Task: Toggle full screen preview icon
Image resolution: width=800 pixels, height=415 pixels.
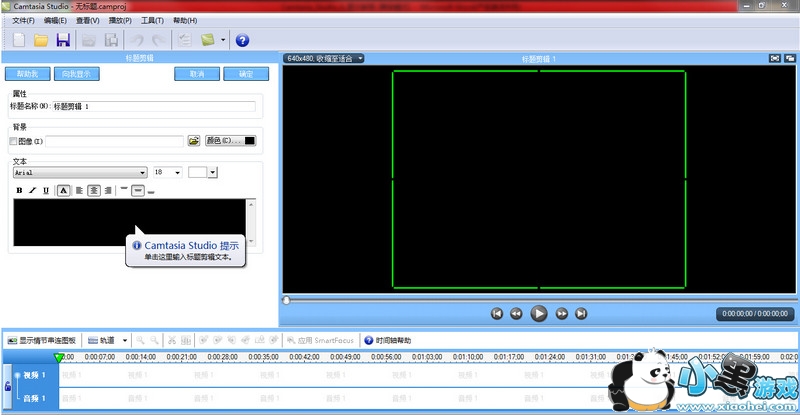Action: click(x=773, y=59)
